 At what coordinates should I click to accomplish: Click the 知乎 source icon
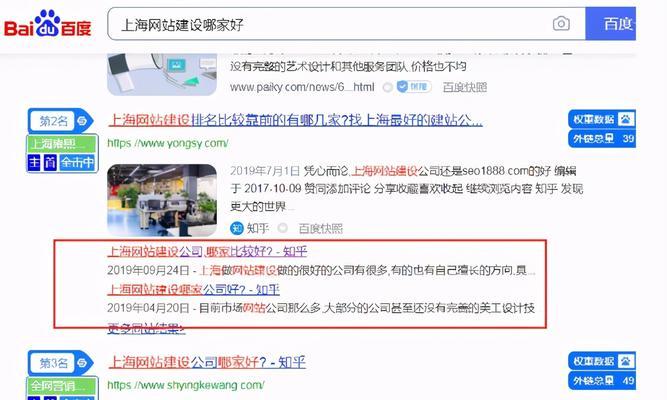(x=237, y=228)
